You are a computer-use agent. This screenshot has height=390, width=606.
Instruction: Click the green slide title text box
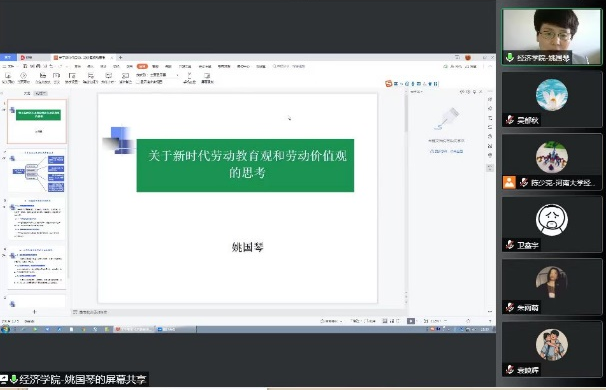click(x=245, y=165)
